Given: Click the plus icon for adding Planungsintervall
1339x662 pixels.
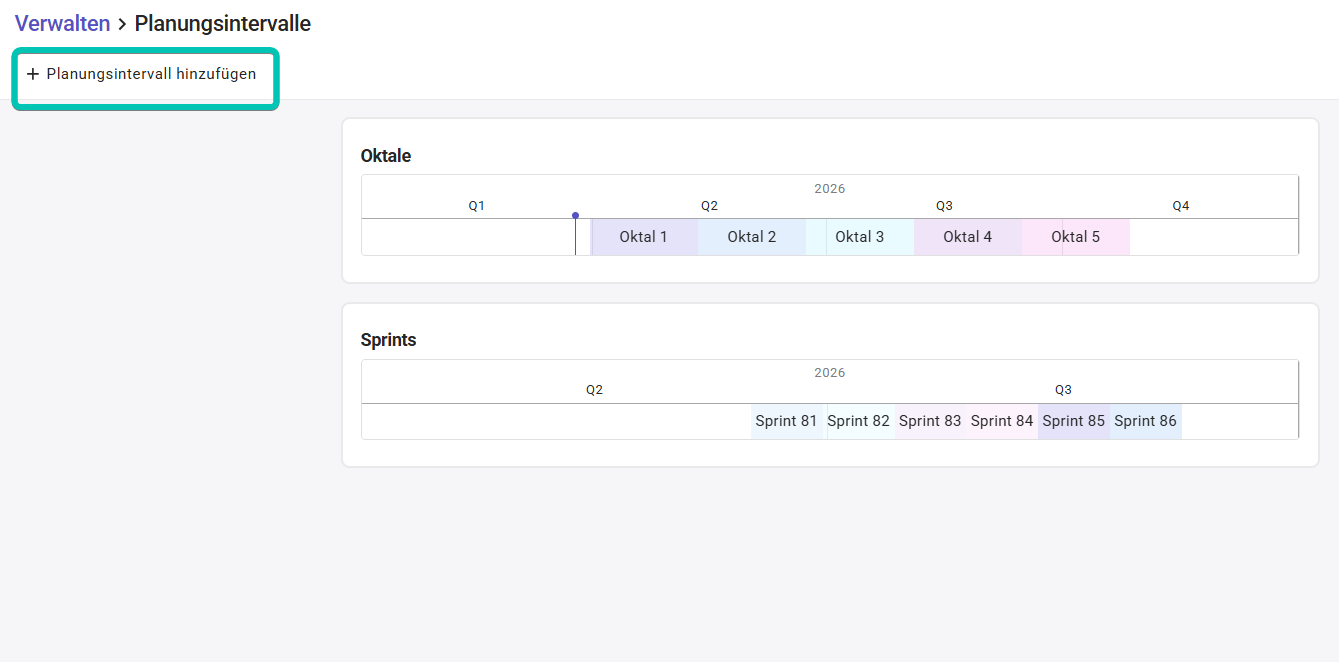Looking at the screenshot, I should point(33,74).
